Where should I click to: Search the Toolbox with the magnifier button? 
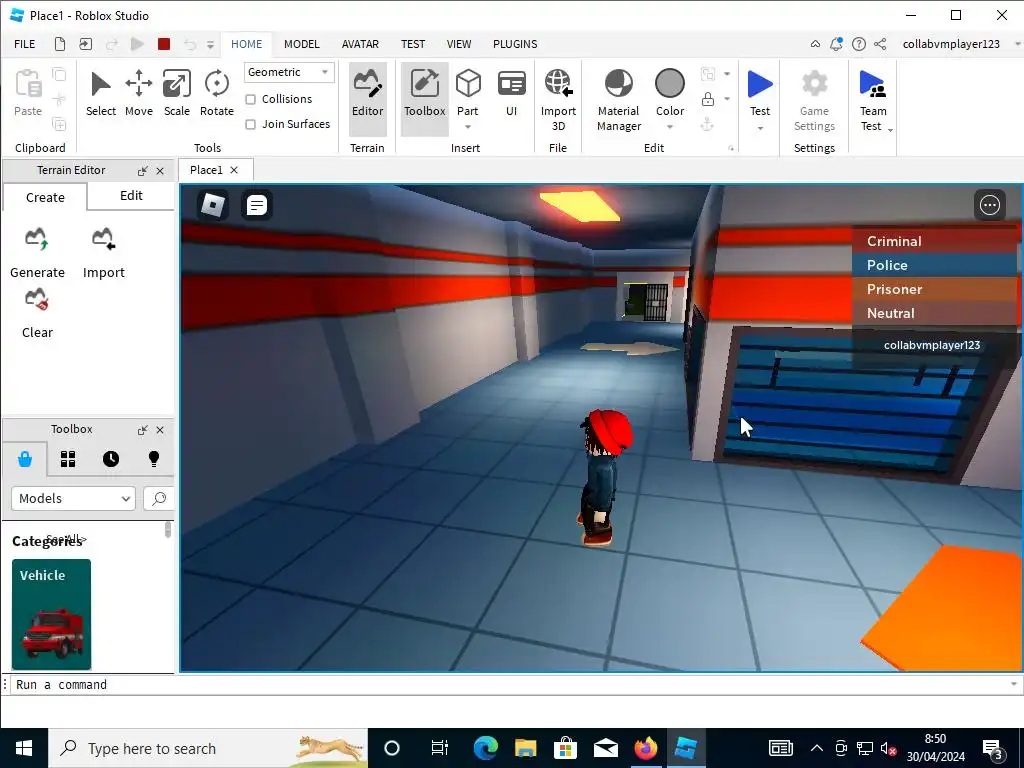tap(159, 498)
